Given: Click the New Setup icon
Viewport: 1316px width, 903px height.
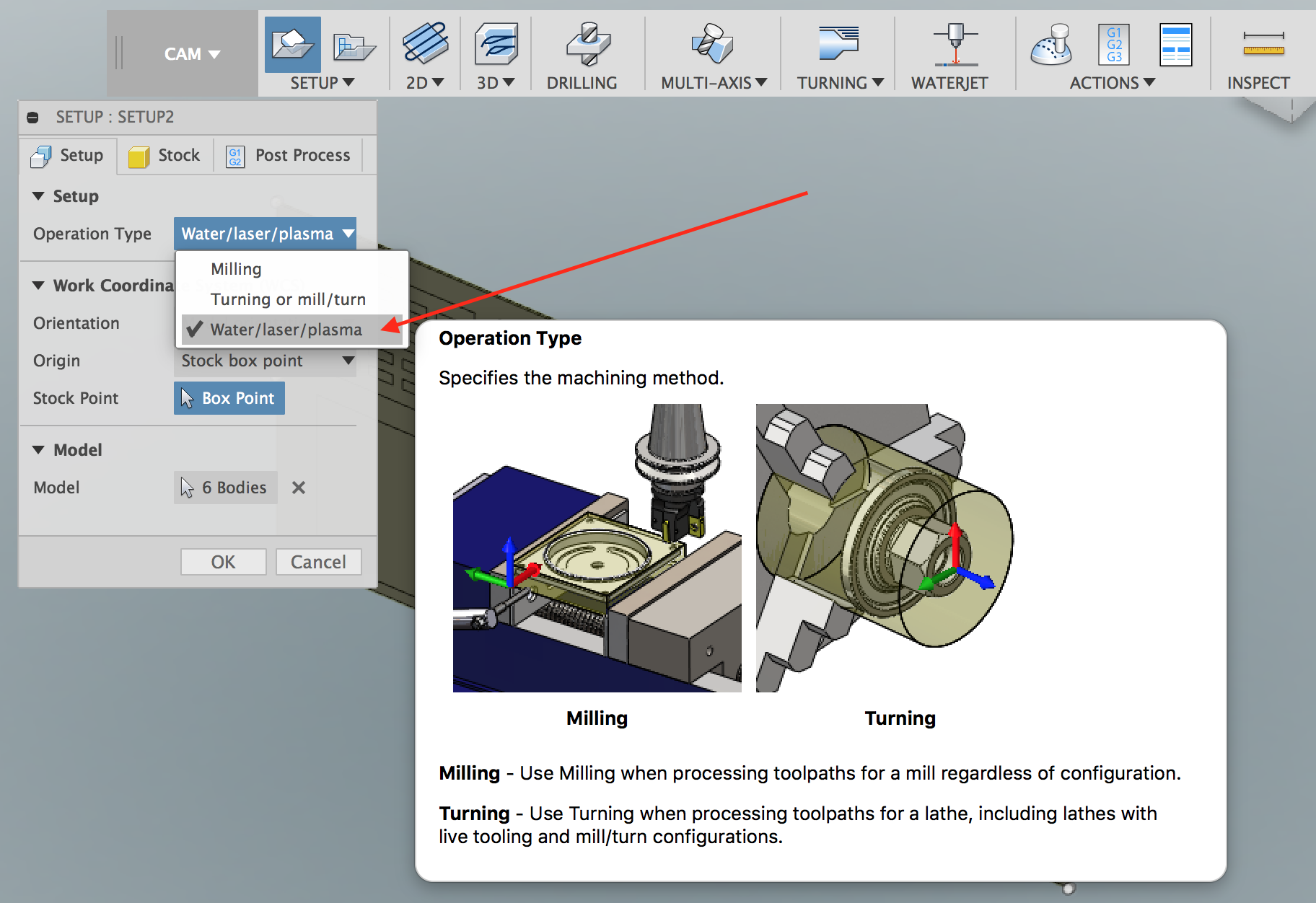Looking at the screenshot, I should pyautogui.click(x=292, y=45).
